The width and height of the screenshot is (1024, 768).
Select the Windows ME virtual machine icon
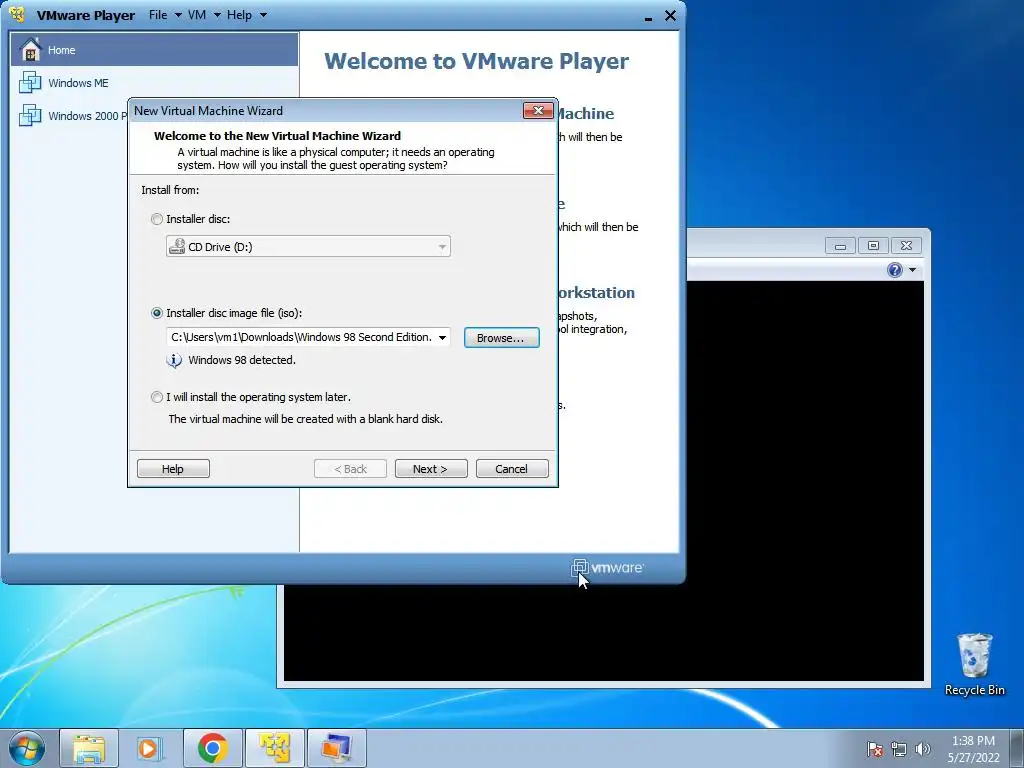pos(30,83)
